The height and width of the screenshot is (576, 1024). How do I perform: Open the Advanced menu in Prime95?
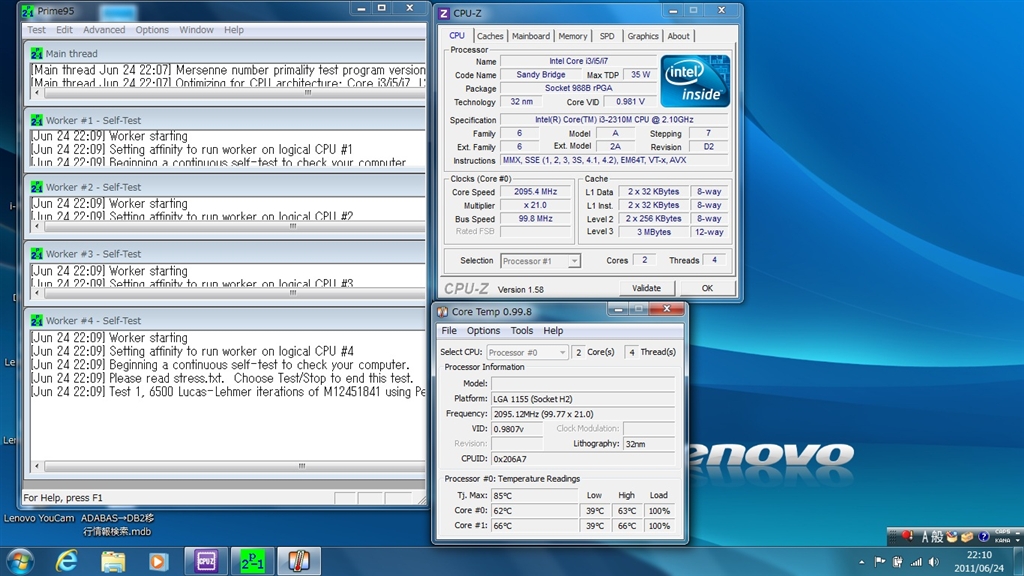click(104, 30)
